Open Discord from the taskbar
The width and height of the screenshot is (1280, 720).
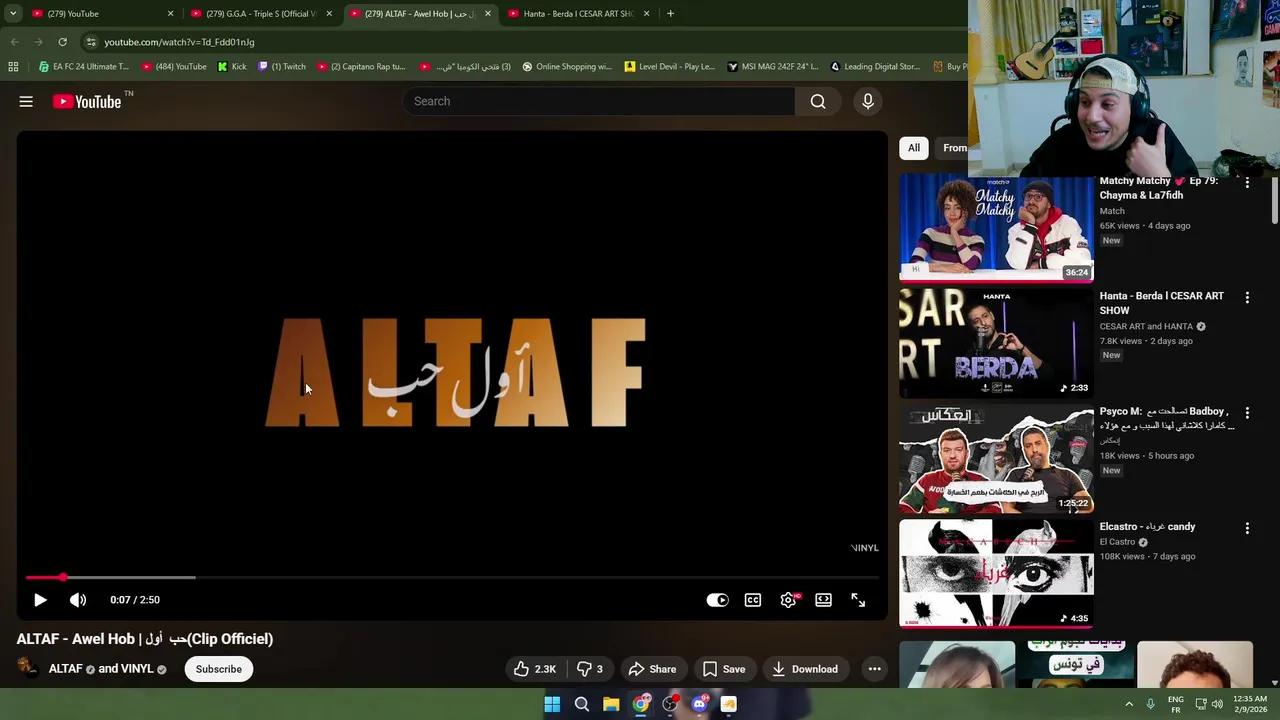[x=699, y=704]
